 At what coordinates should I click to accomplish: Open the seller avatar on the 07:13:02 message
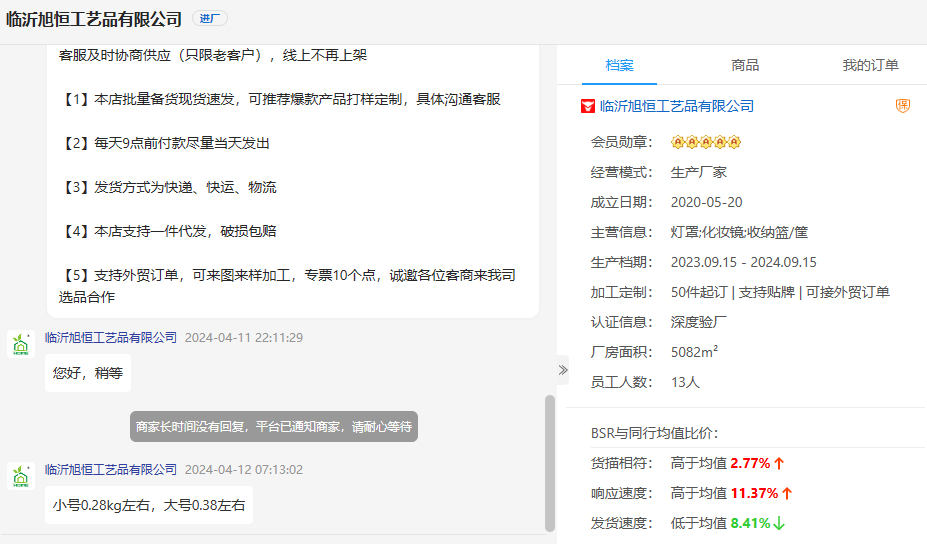21,476
